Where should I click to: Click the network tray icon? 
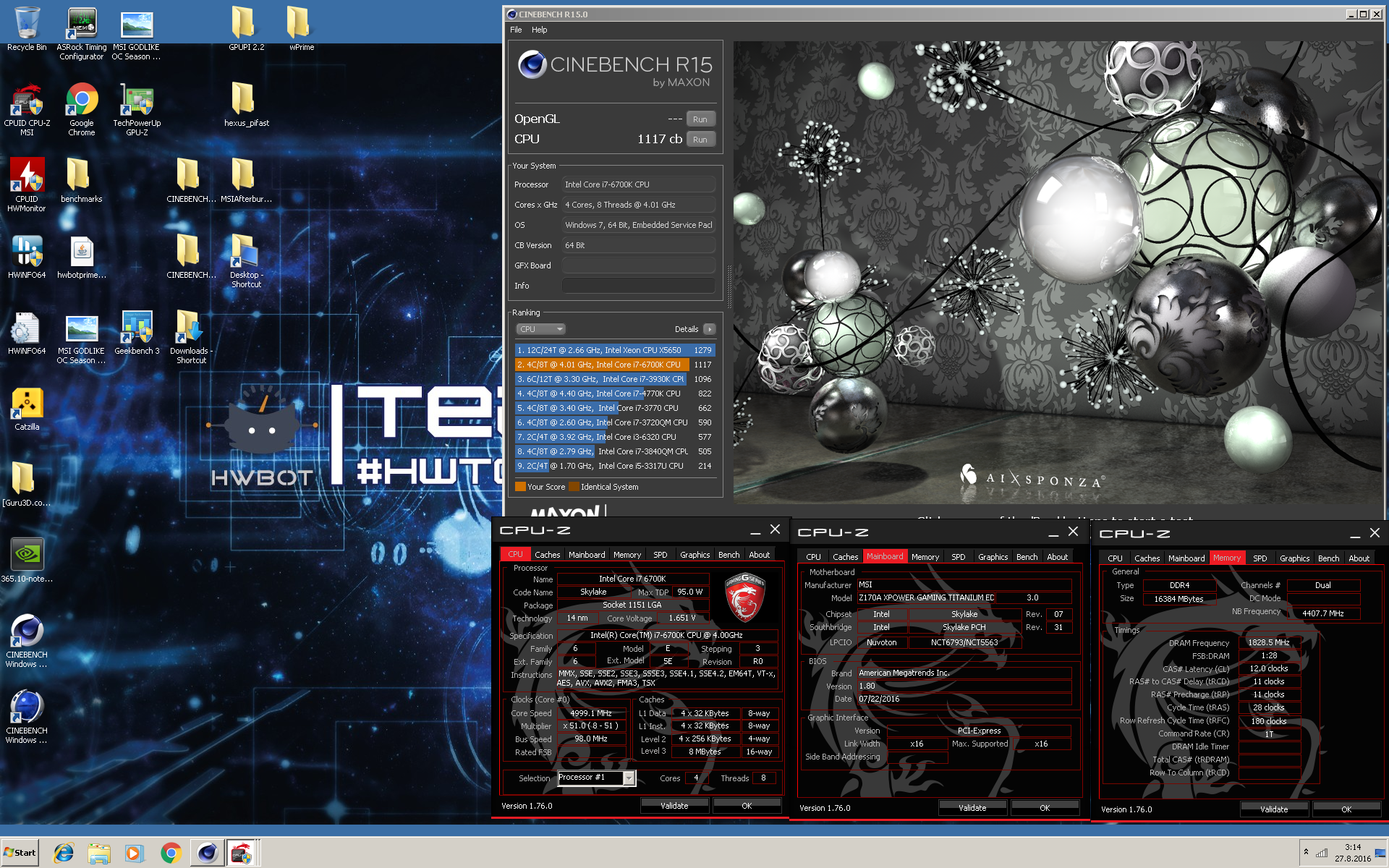(1322, 853)
